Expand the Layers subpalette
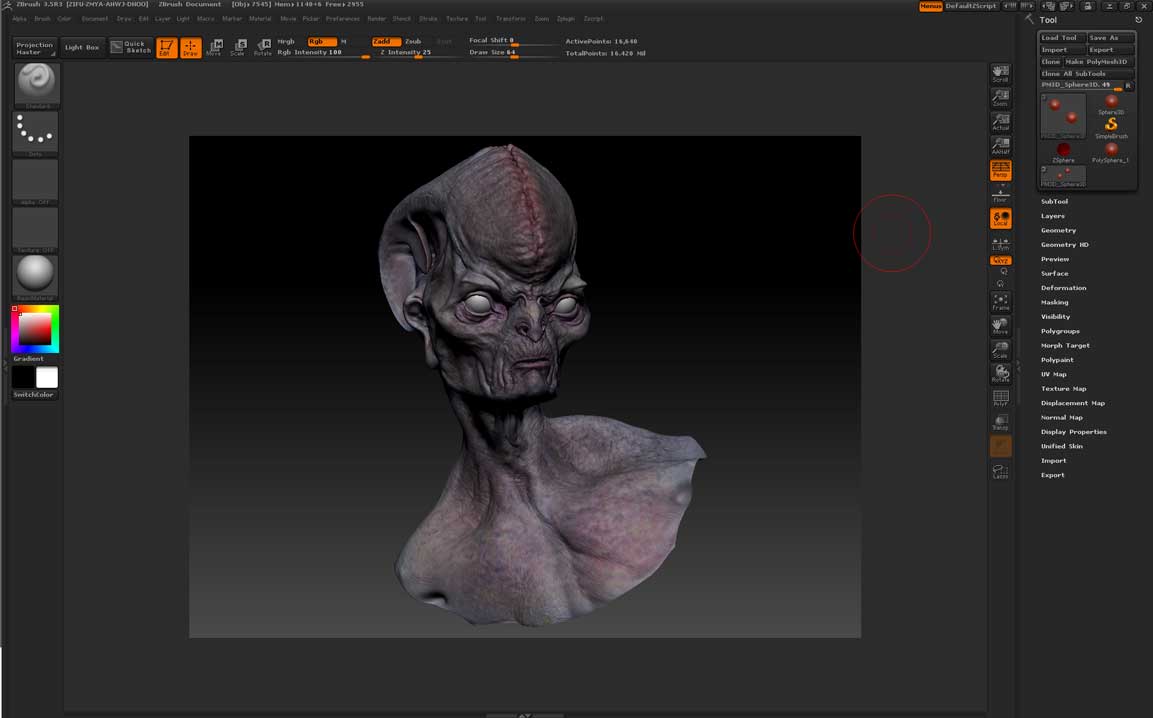The width and height of the screenshot is (1153, 718). click(x=1052, y=216)
